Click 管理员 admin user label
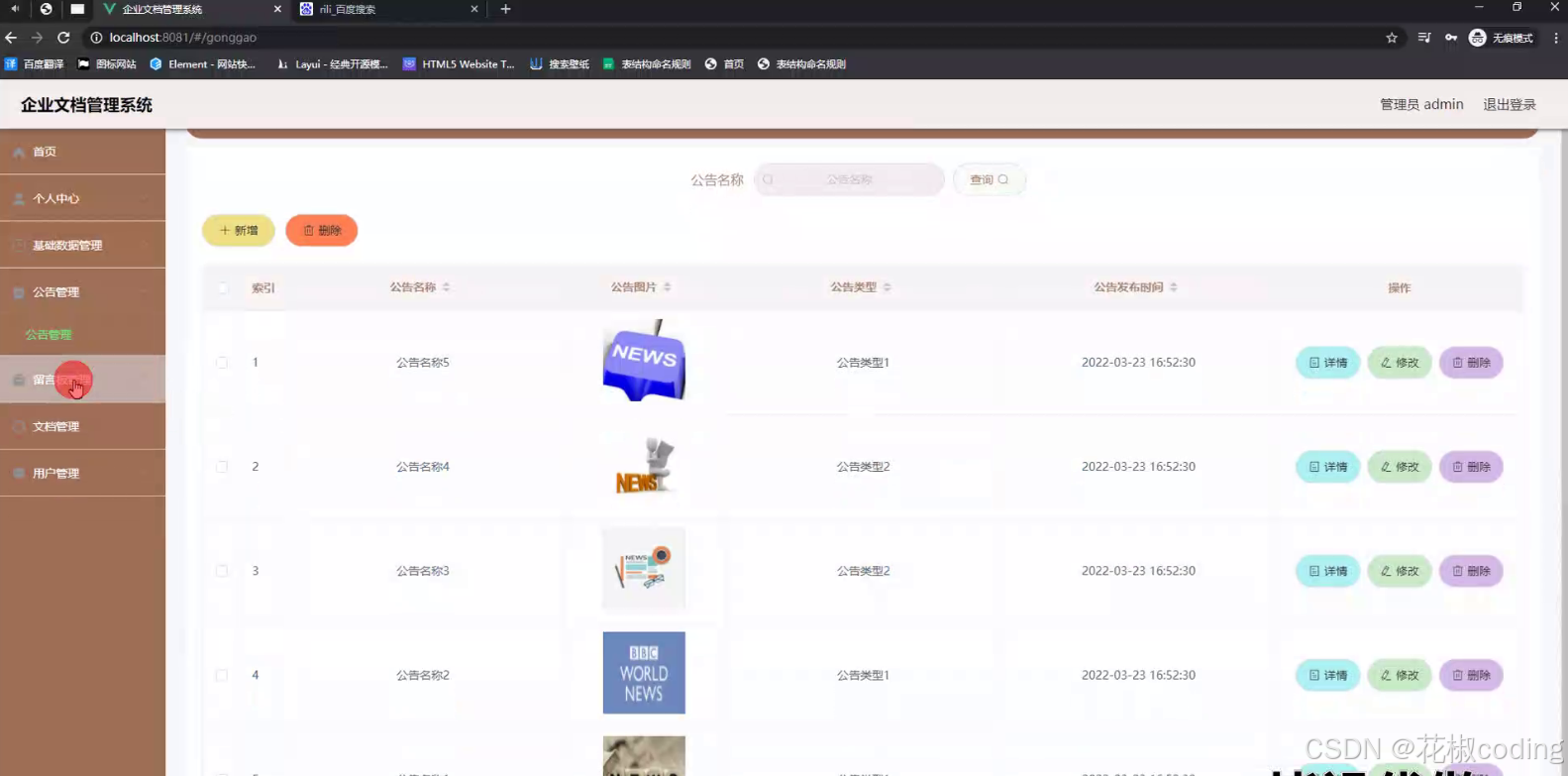 (x=1421, y=104)
